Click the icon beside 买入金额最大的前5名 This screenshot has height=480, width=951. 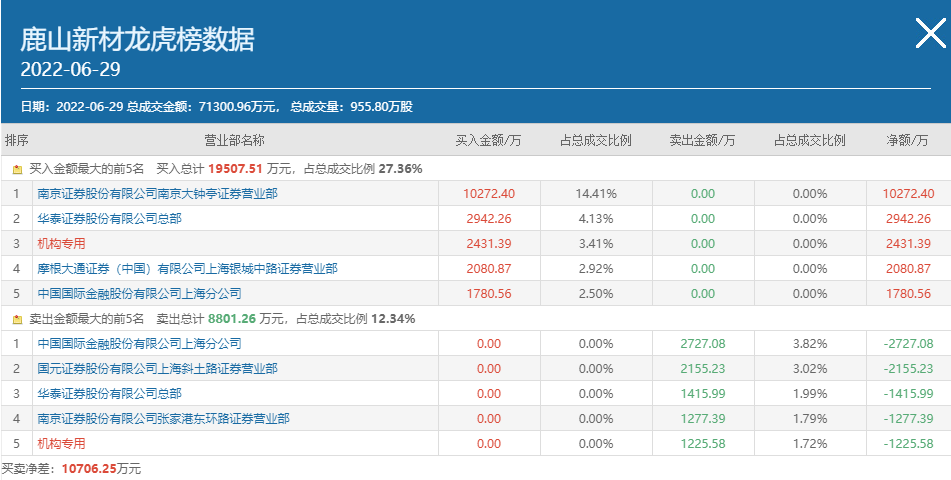coord(17,169)
